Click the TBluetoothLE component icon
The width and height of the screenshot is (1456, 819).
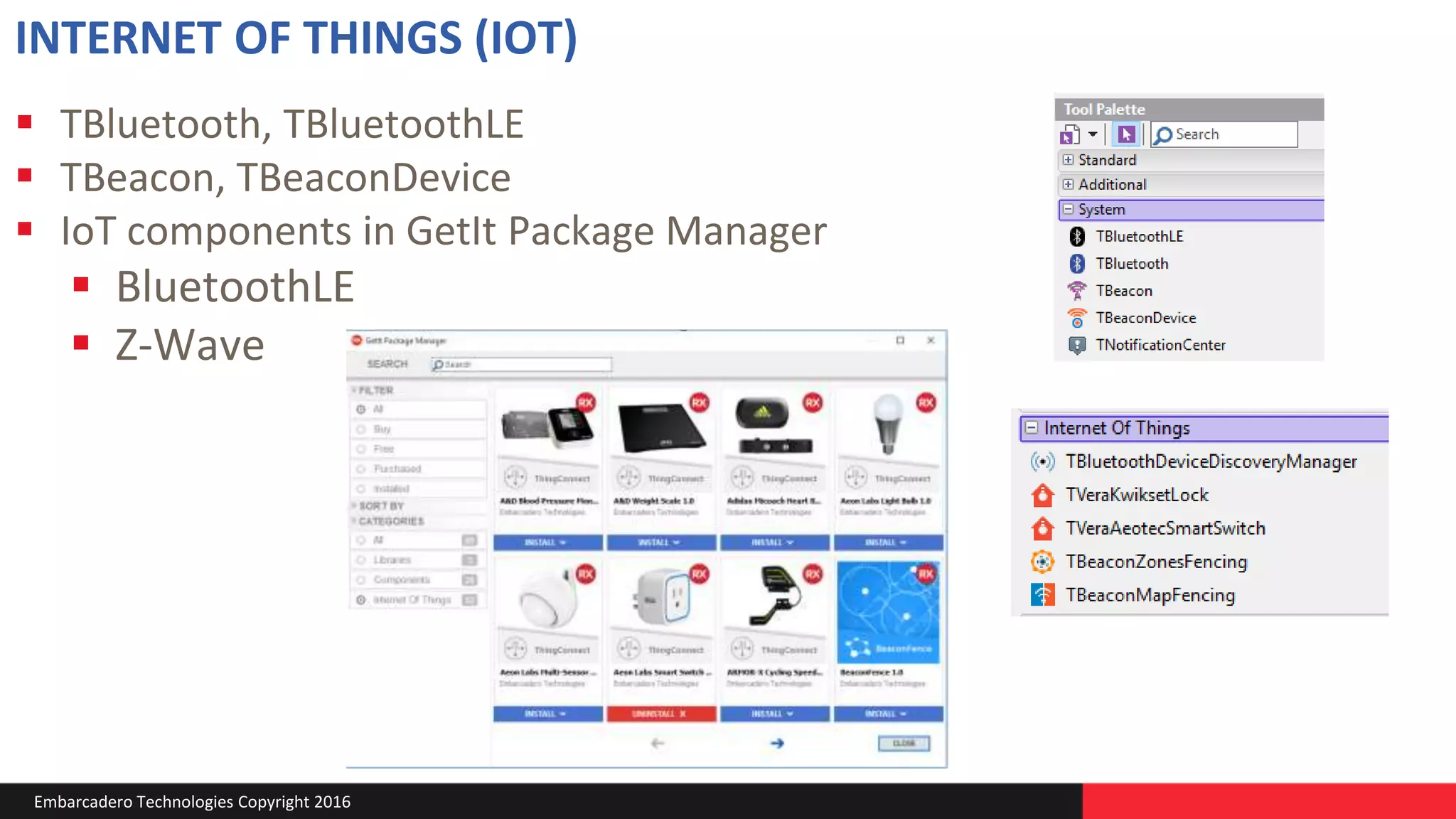[x=1077, y=236]
